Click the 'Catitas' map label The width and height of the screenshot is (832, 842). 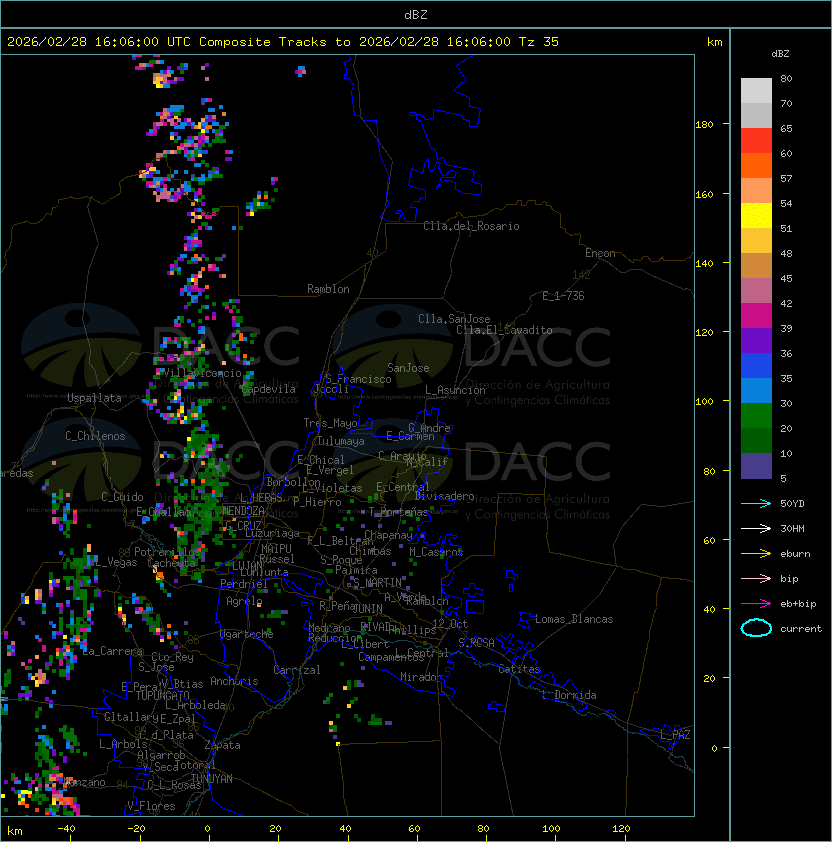point(519,669)
